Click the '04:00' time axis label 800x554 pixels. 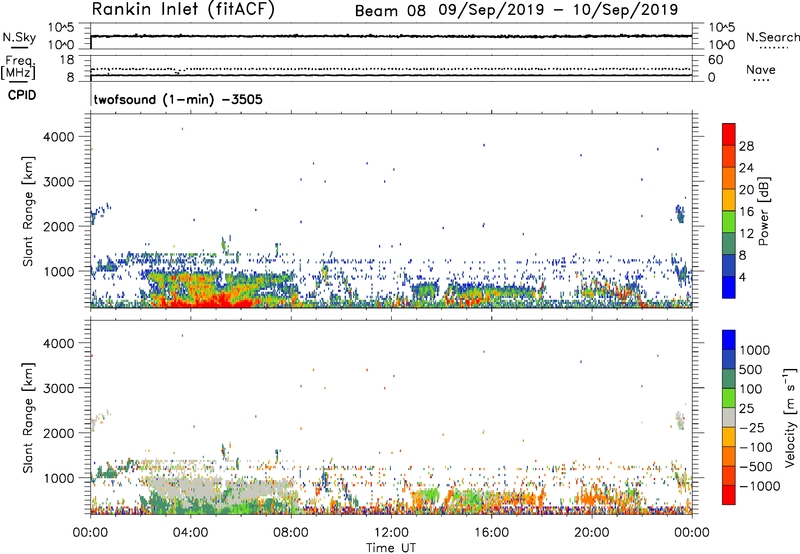(x=190, y=533)
